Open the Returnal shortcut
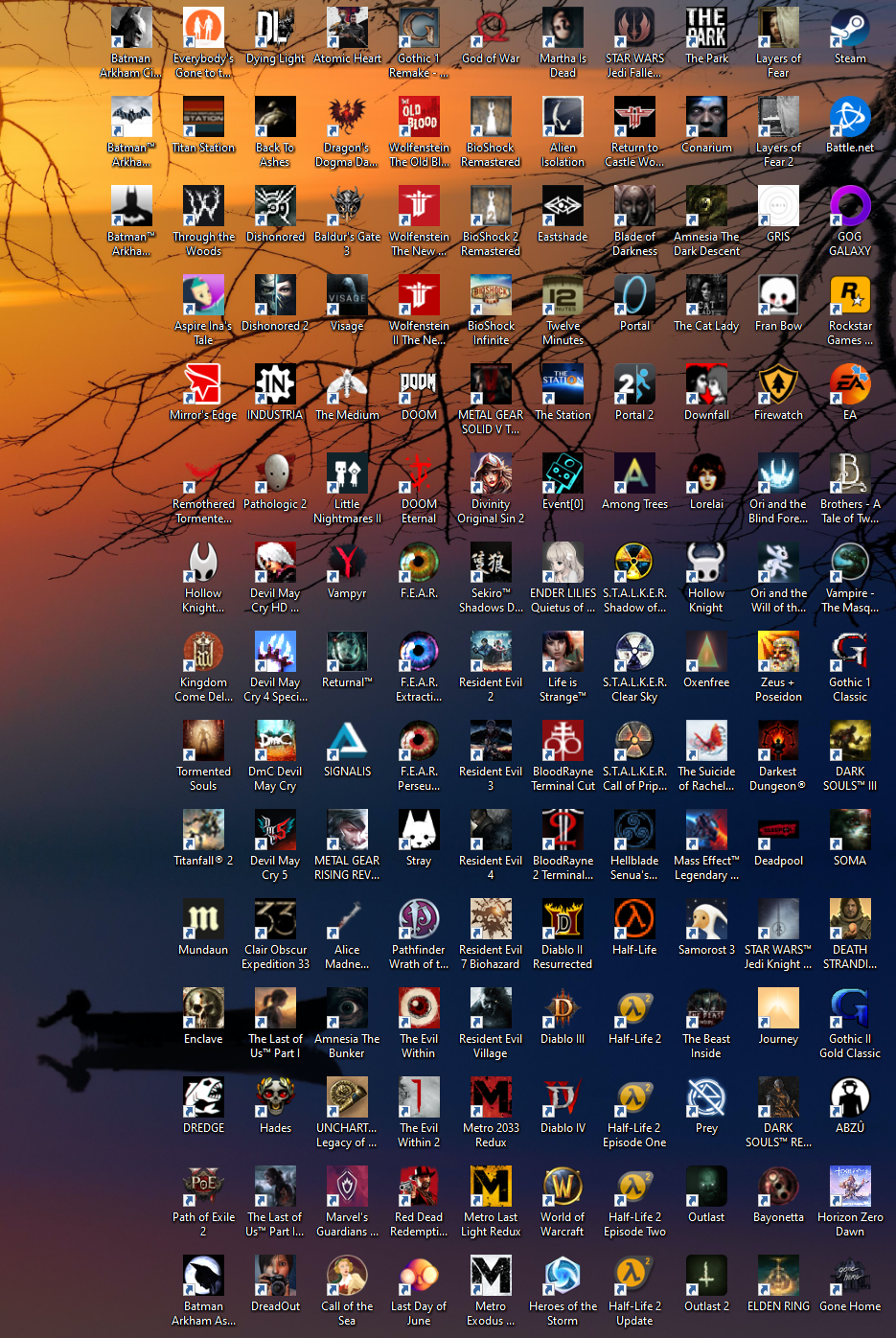Image resolution: width=896 pixels, height=1338 pixels. pyautogui.click(x=347, y=652)
